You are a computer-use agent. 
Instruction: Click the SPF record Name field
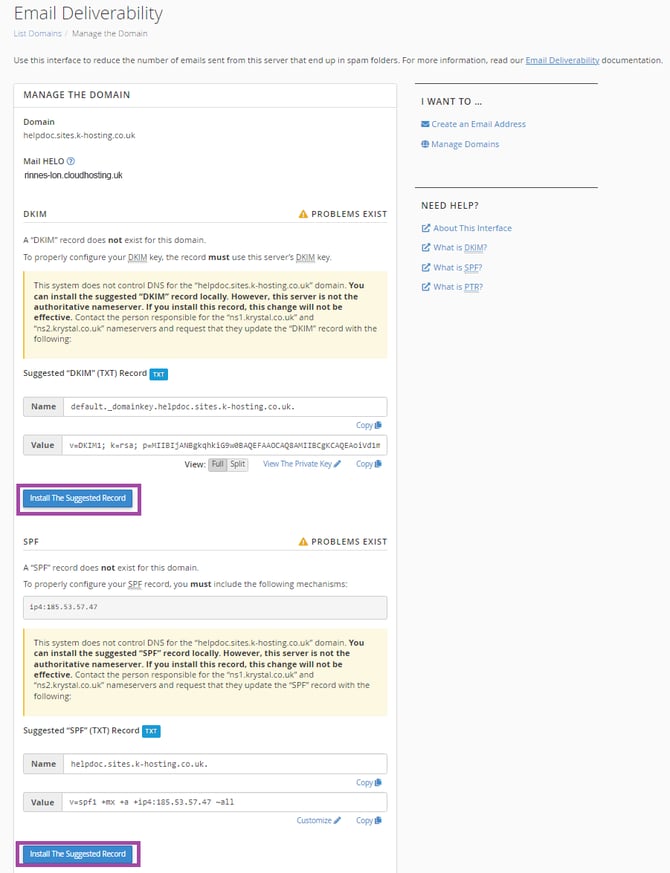point(225,764)
